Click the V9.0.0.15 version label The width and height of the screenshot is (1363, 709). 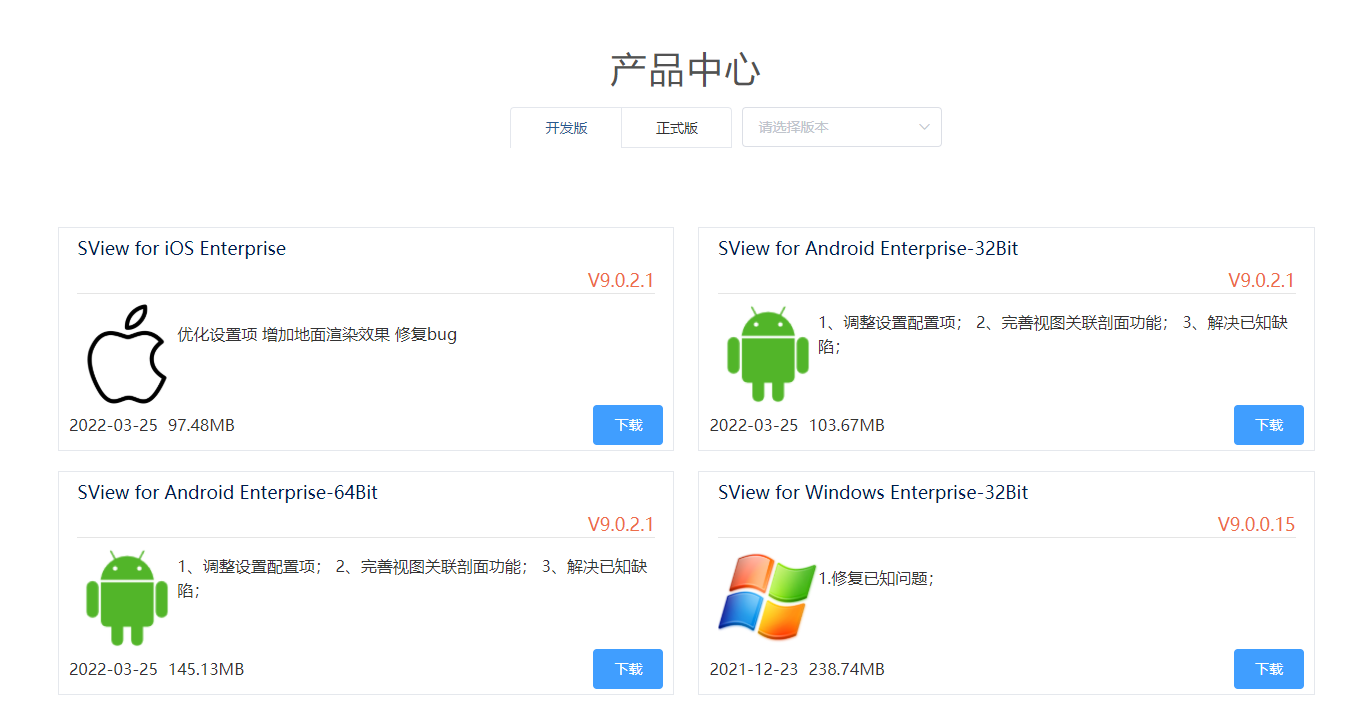tap(1256, 524)
